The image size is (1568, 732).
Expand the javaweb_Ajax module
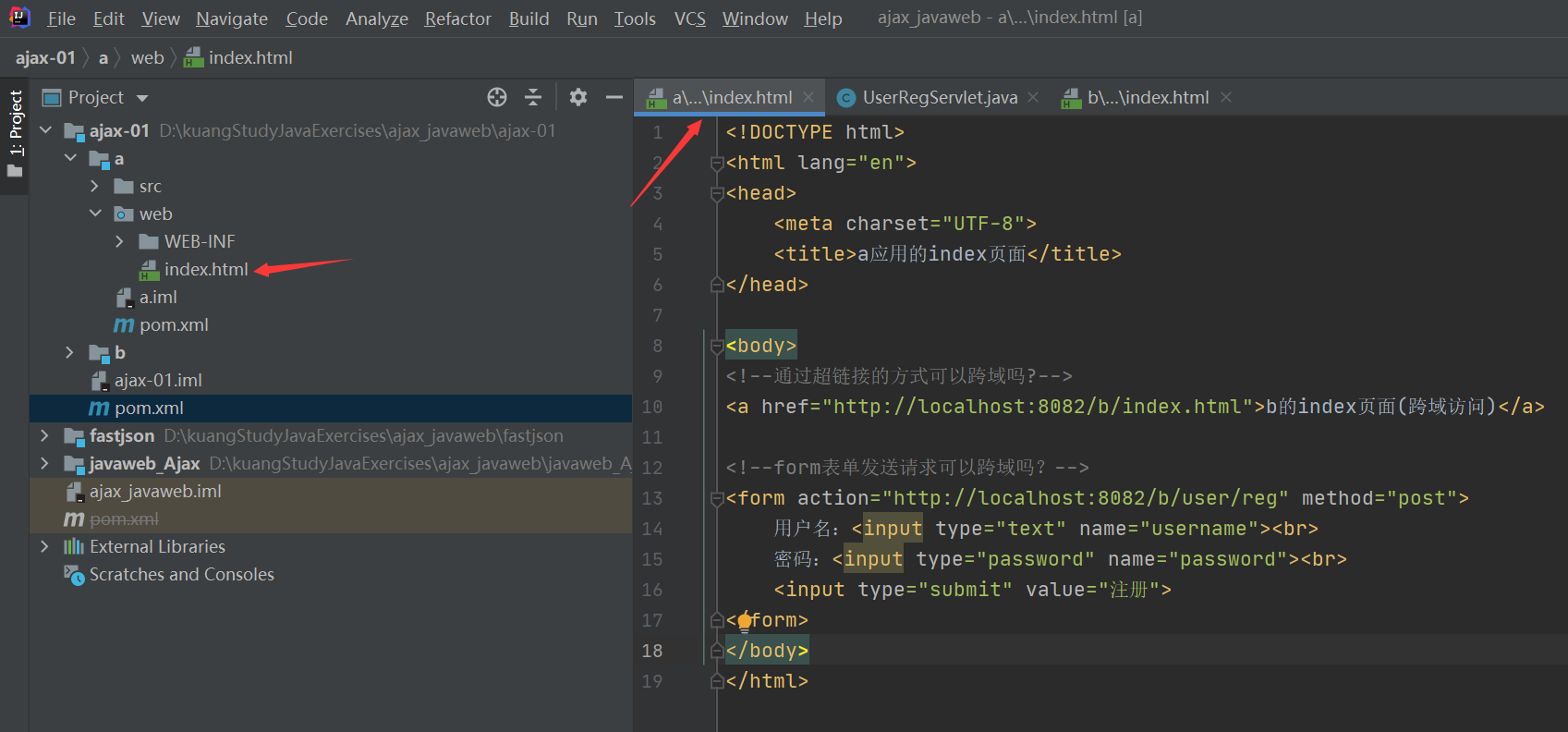pyautogui.click(x=44, y=463)
